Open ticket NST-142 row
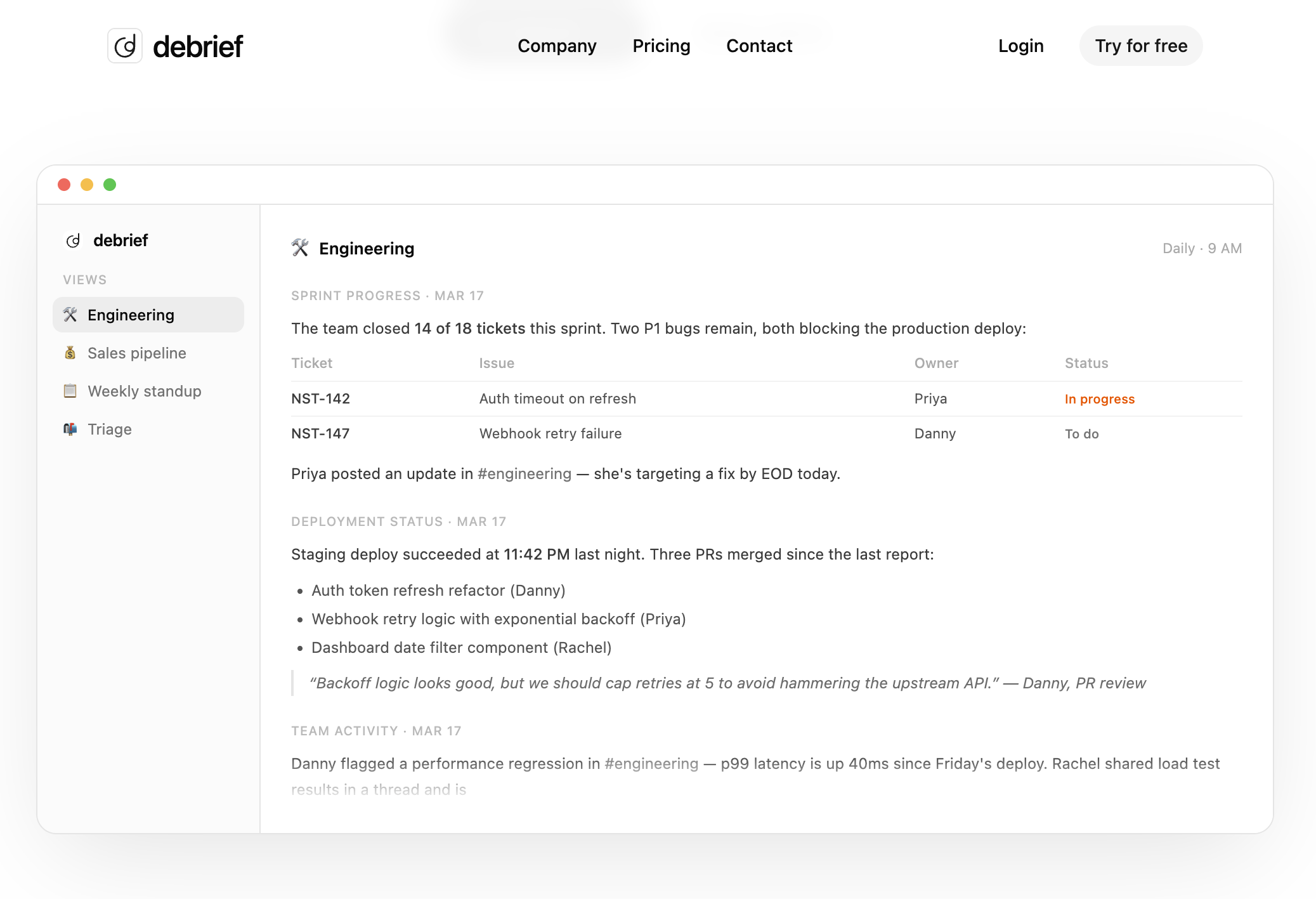This screenshot has width=1316, height=899. pos(766,398)
